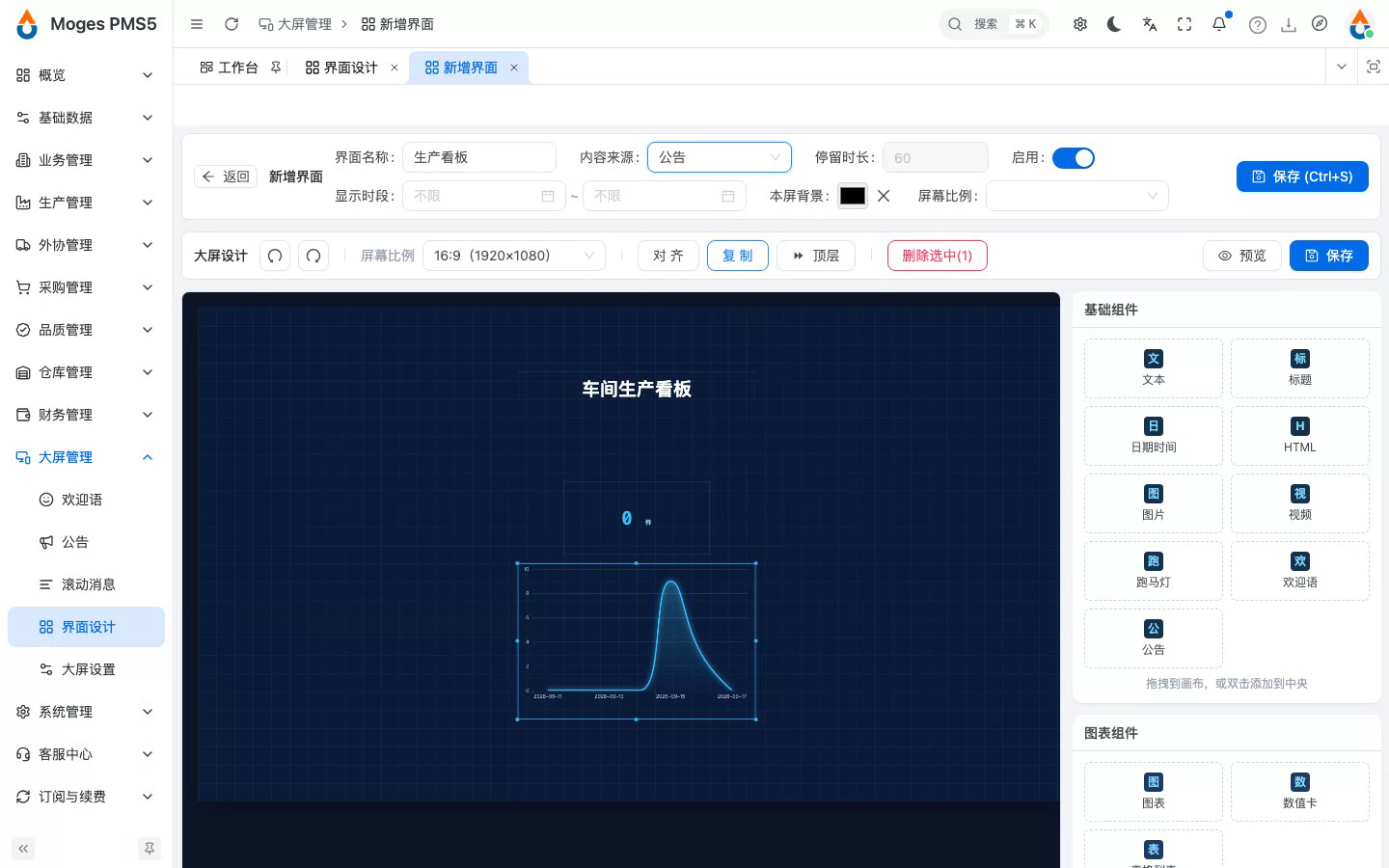Viewport: 1389px width, 868px height.
Task: Collapse the 大屏管理 sidebar menu
Action: [x=86, y=457]
